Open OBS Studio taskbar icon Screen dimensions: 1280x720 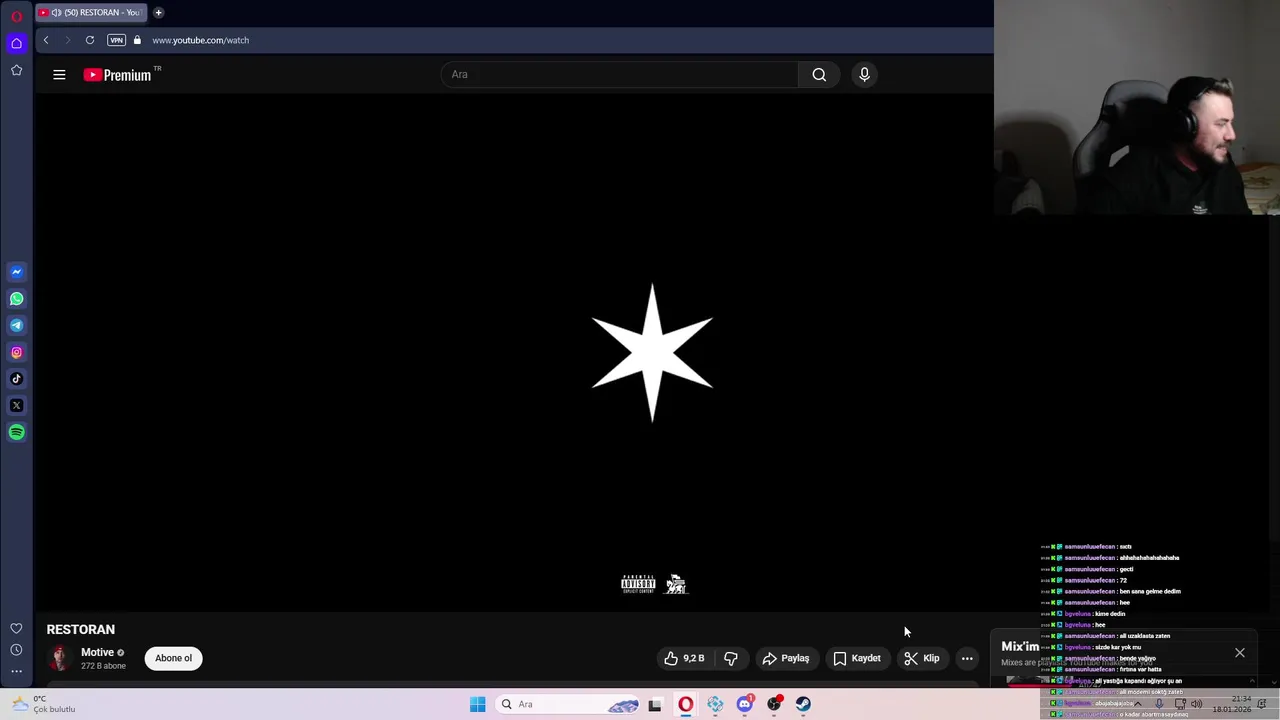(x=774, y=704)
